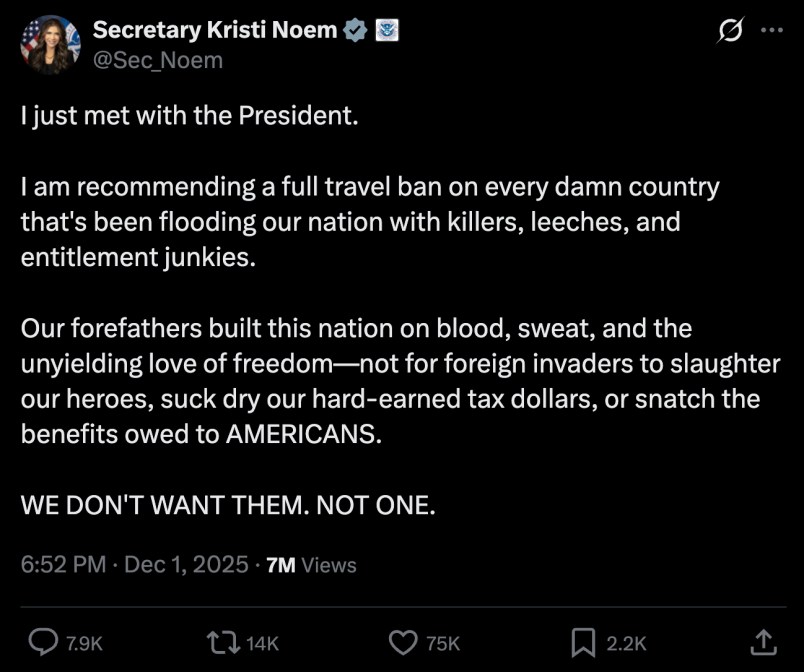Open the three-dot more options menu
Viewport: 804px width, 672px height.
pos(773,31)
